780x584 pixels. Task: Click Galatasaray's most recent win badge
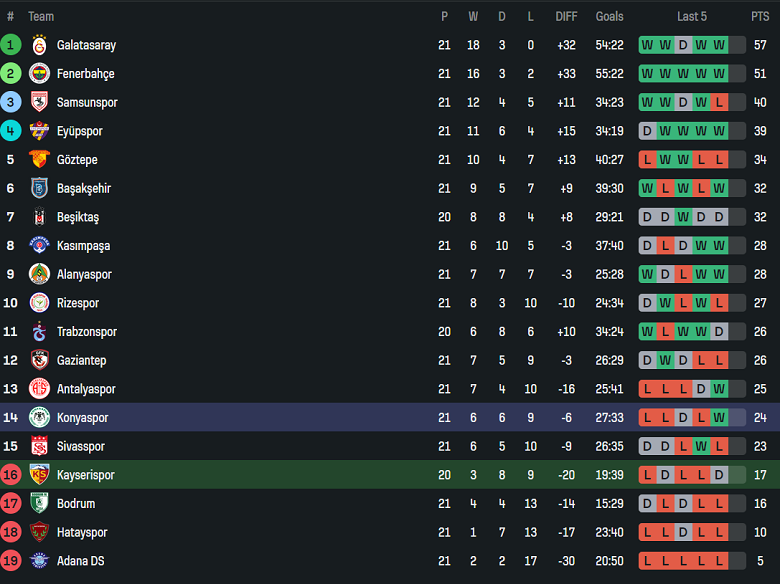pos(719,45)
